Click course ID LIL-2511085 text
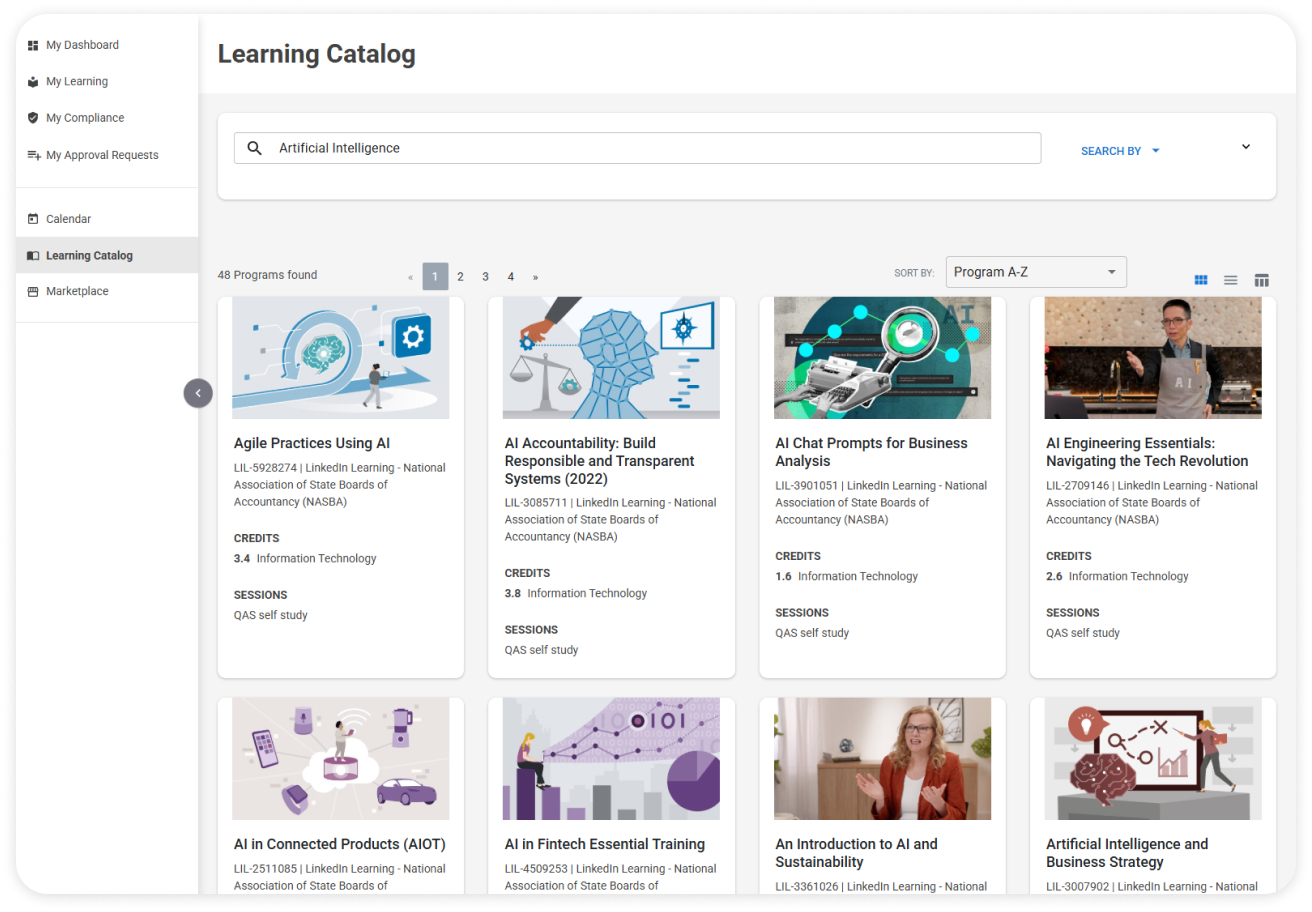The image size is (1312, 912). click(x=265, y=869)
